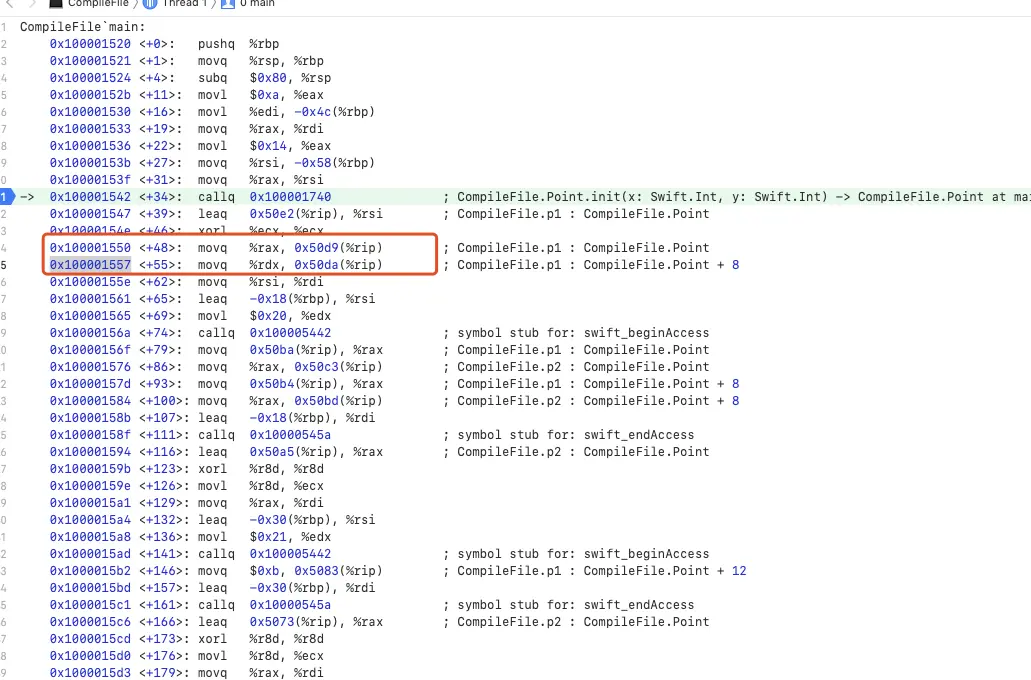The height and width of the screenshot is (680, 1031).
Task: Click address 0x1000015cd
Action: 90,639
